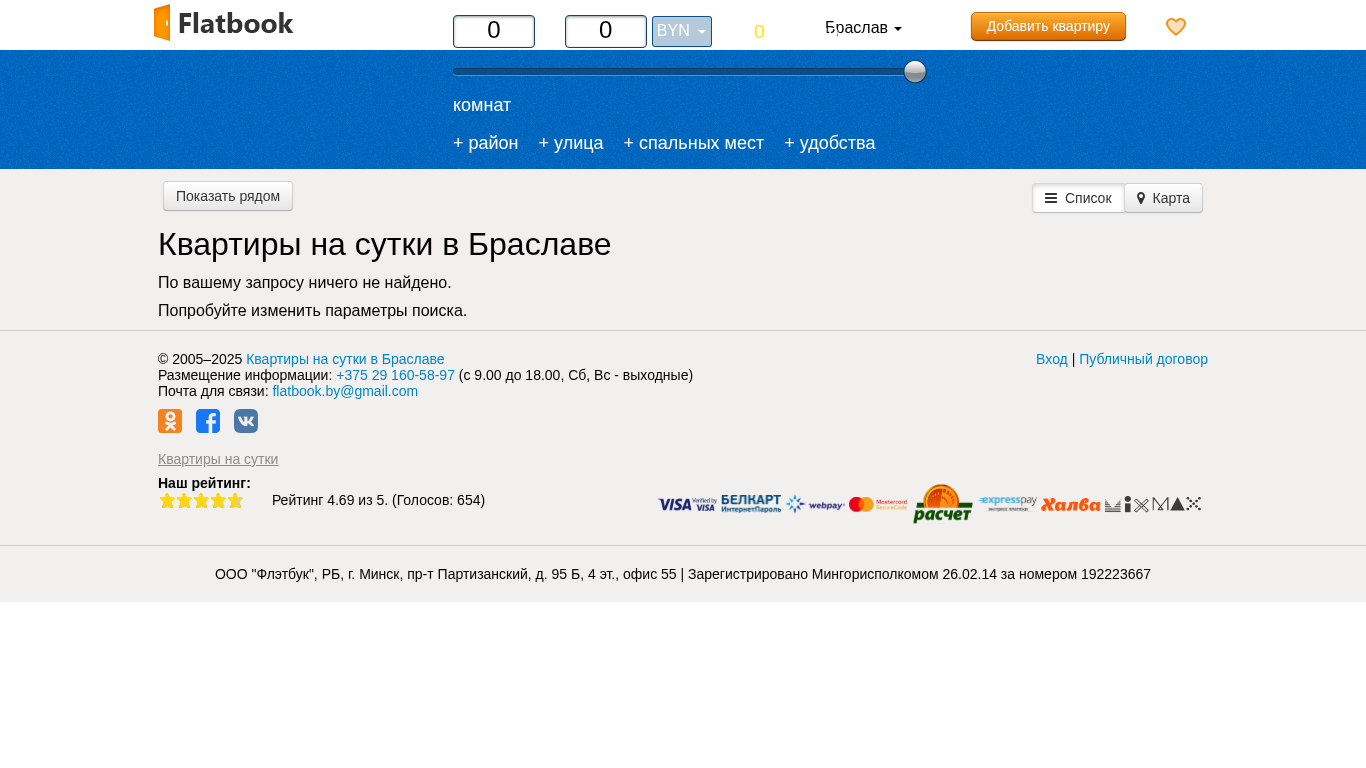Open the Браслав city dropdown
This screenshot has width=1366, height=768.
pyautogui.click(x=863, y=28)
